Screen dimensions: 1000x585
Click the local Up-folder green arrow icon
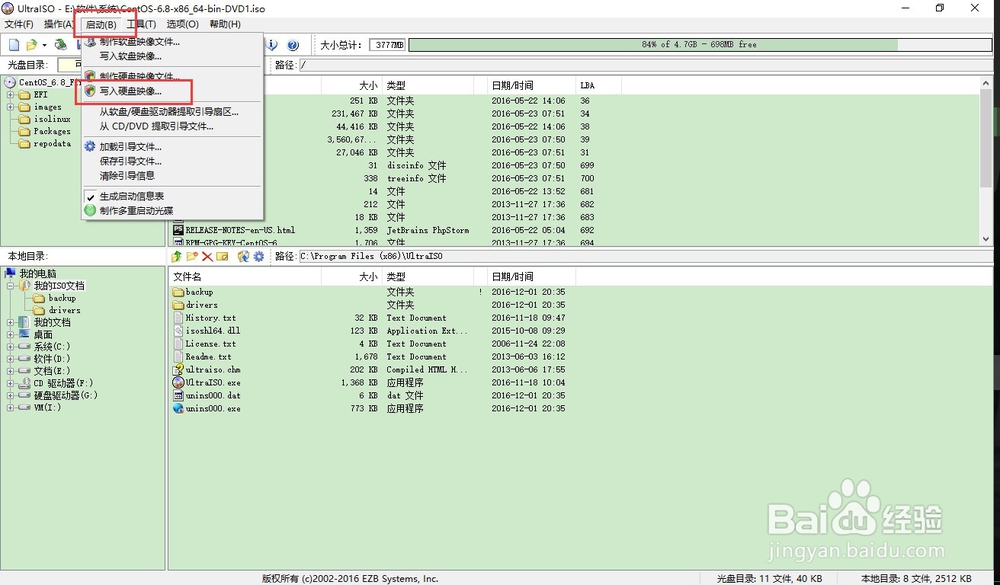(x=177, y=256)
